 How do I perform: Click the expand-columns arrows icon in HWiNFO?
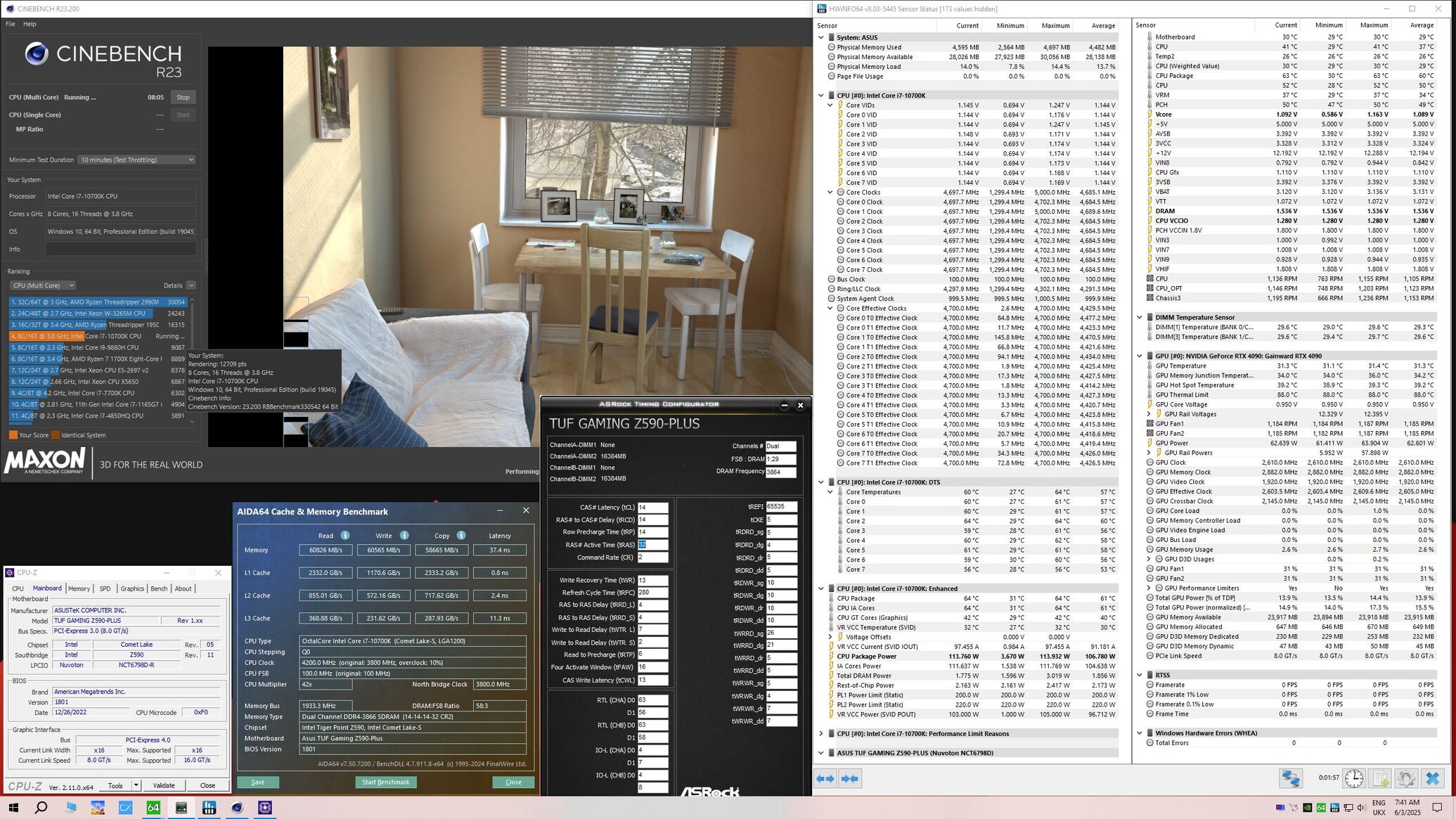tap(825, 778)
